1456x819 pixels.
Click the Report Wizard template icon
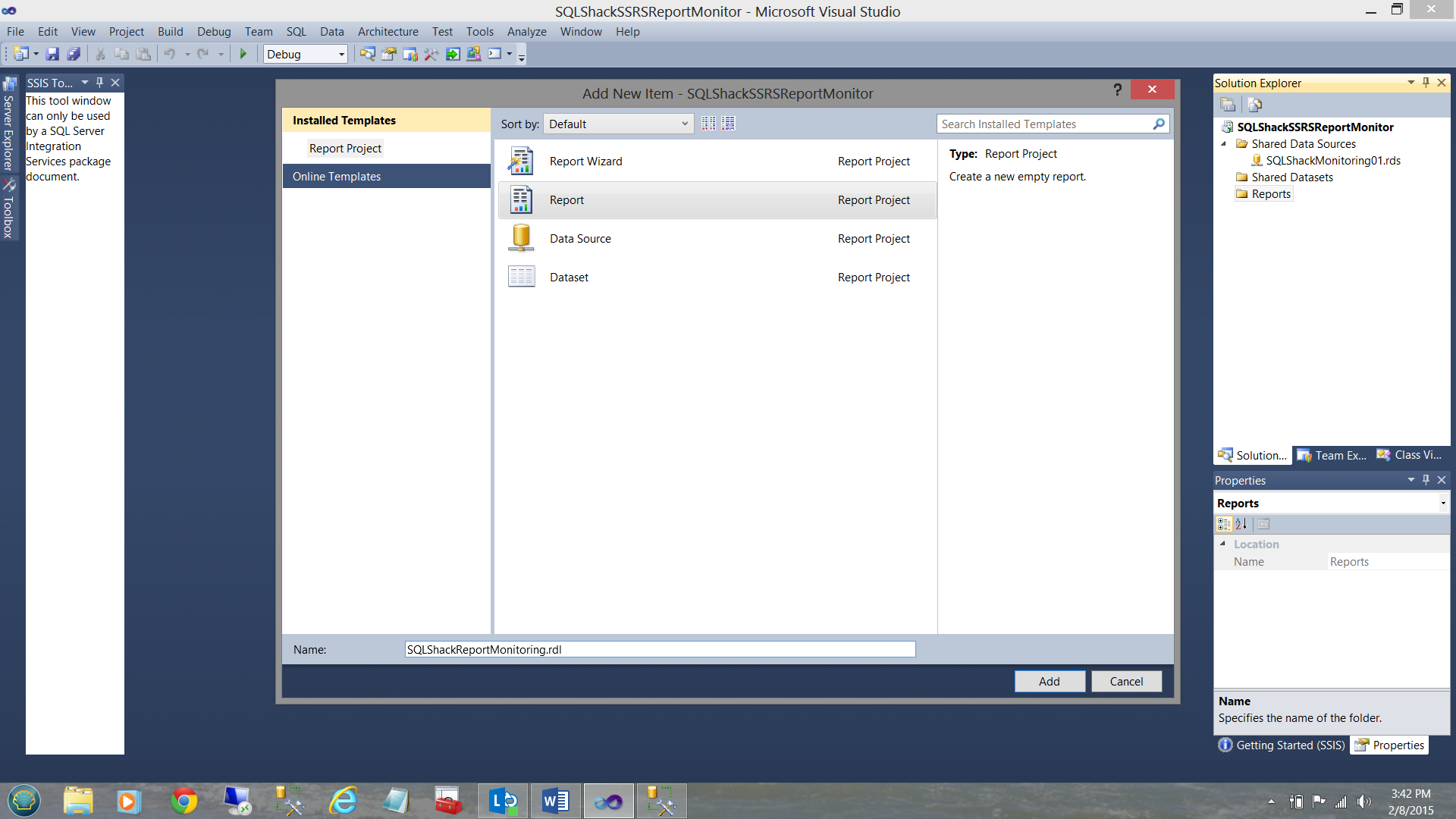[521, 162]
